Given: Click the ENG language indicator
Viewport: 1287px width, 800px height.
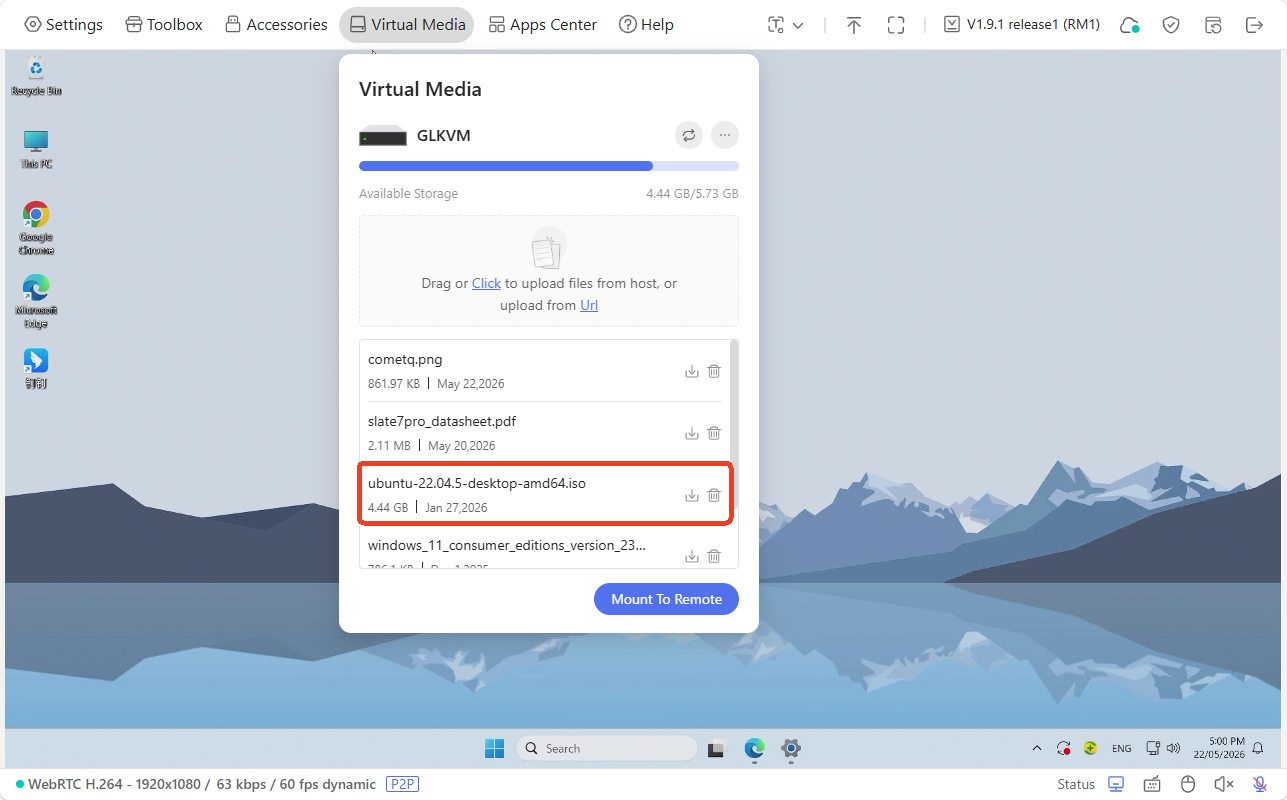Looking at the screenshot, I should pos(1122,748).
